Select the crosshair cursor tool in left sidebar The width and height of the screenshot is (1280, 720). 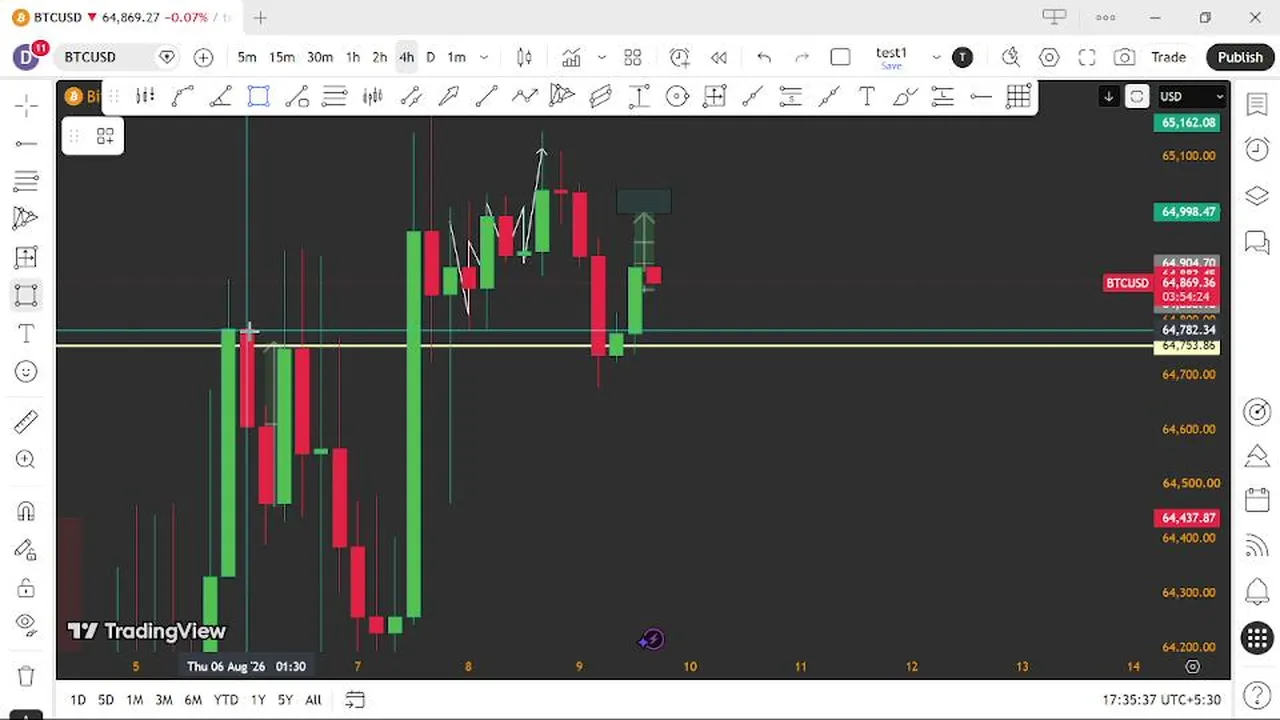[x=26, y=105]
